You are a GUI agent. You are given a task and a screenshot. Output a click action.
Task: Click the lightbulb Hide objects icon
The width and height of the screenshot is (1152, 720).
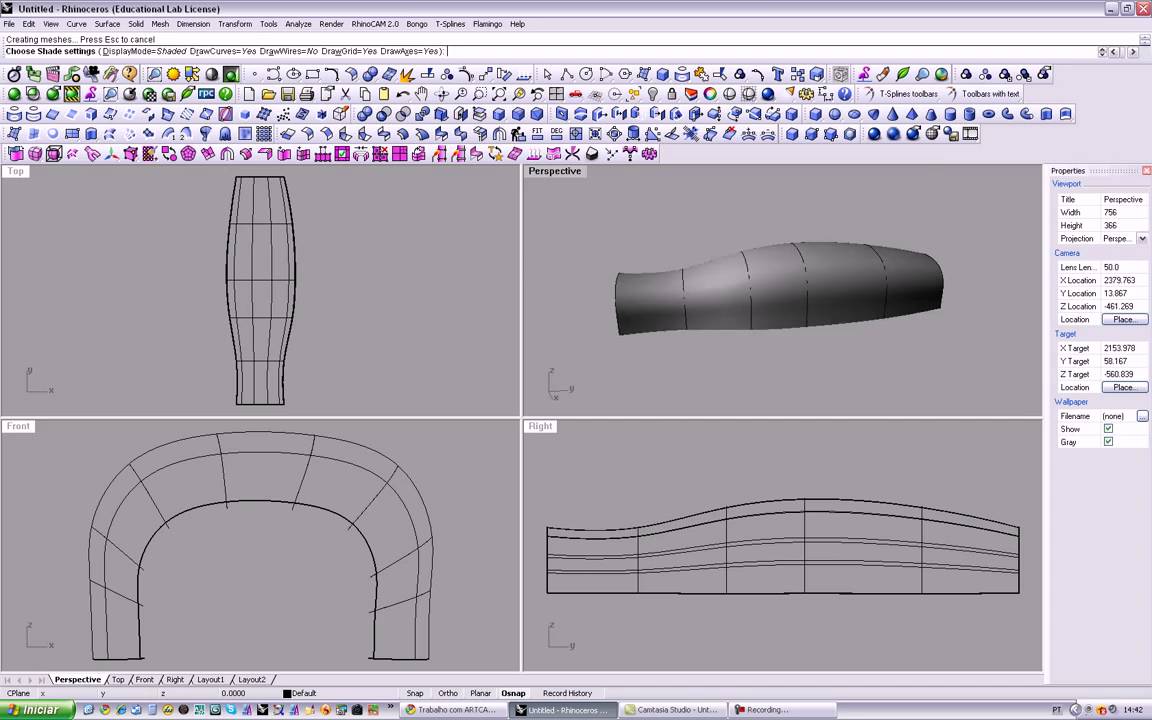[x=652, y=94]
